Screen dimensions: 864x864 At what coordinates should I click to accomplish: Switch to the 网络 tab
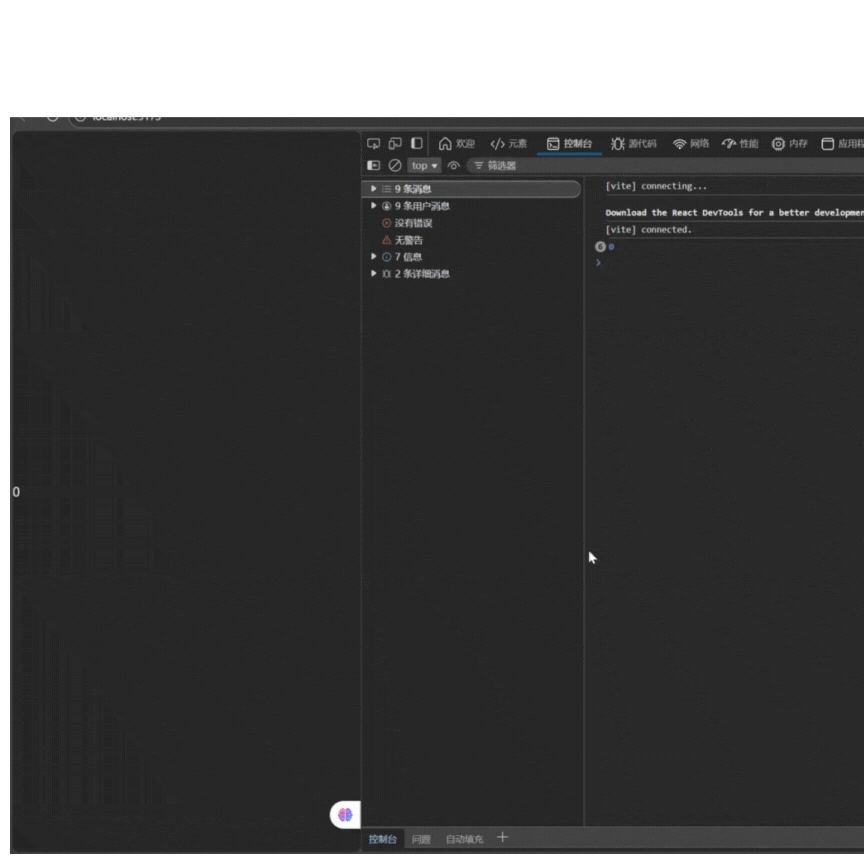[x=690, y=144]
